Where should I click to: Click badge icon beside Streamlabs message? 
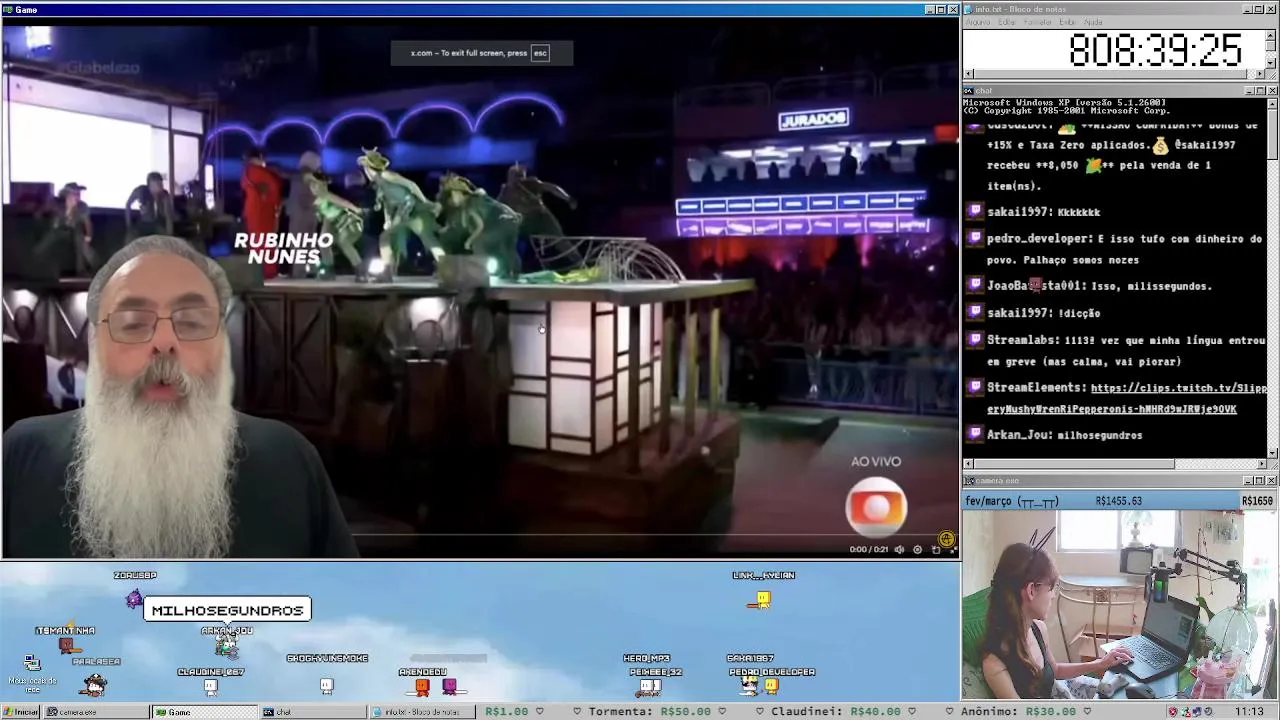(x=975, y=339)
